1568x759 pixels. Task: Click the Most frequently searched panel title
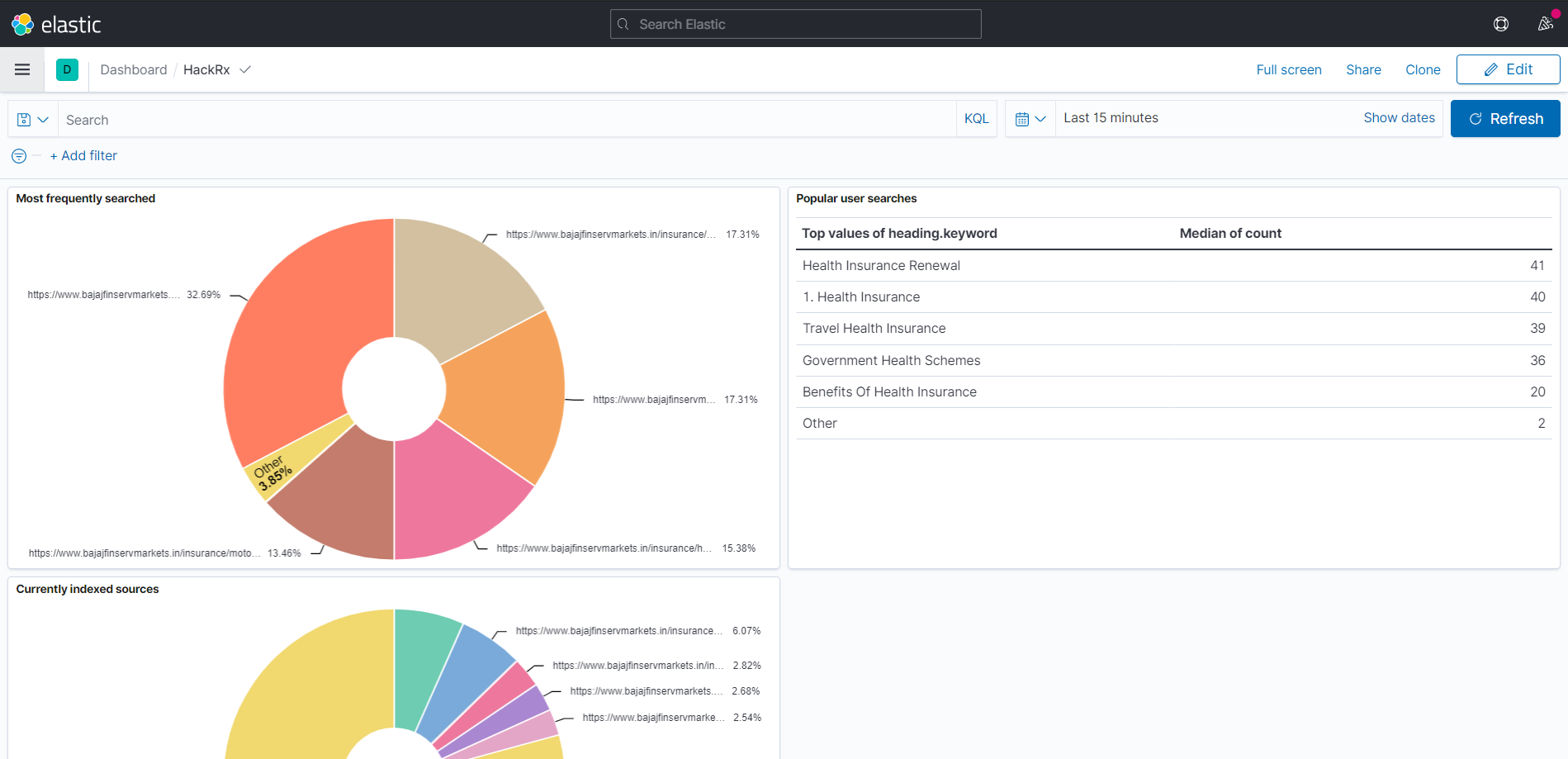(x=86, y=199)
